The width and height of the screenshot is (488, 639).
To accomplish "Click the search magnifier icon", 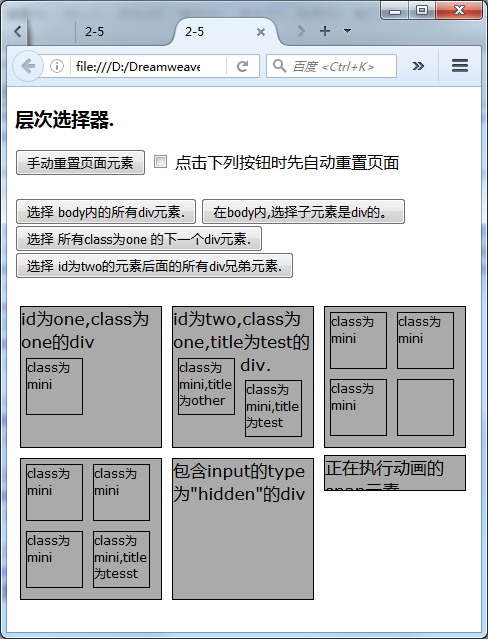I will pyautogui.click(x=279, y=66).
